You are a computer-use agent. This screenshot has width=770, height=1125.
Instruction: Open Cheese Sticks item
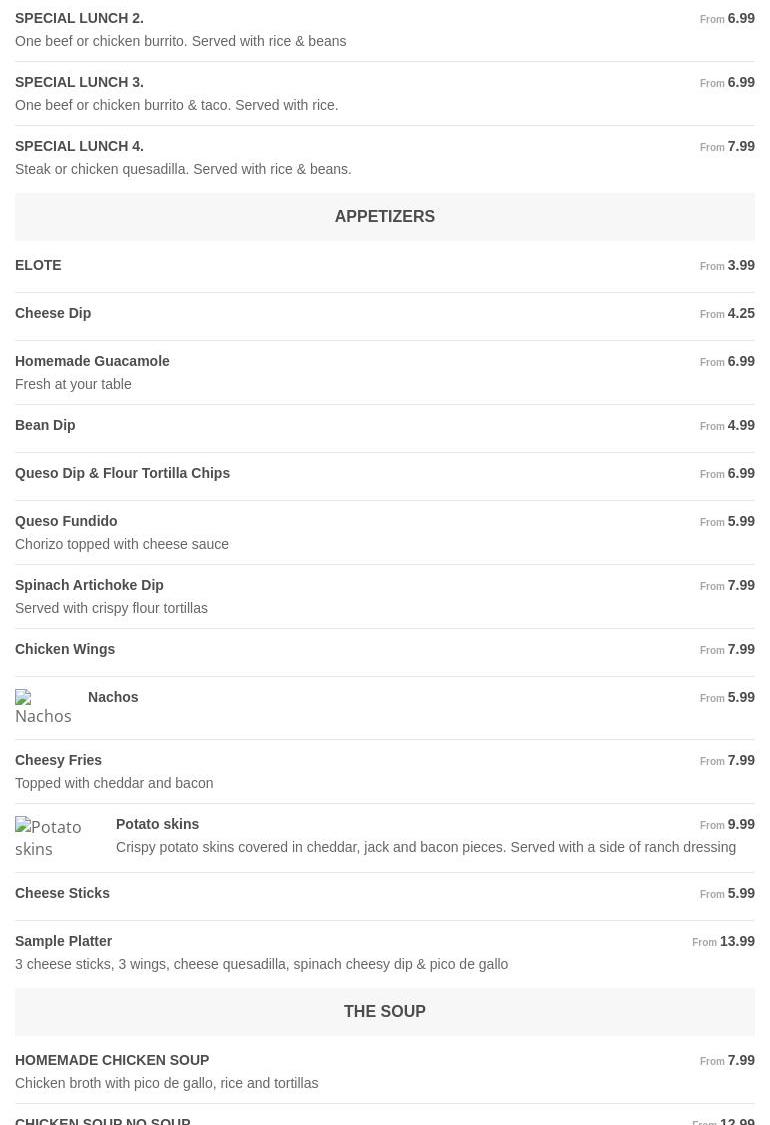pos(62,893)
